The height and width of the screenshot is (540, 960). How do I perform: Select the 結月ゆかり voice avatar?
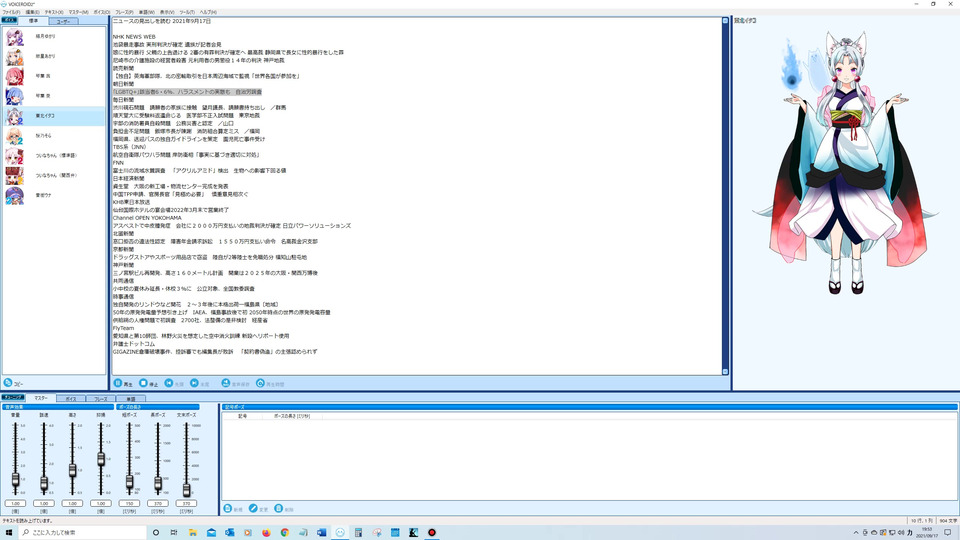tap(15, 37)
